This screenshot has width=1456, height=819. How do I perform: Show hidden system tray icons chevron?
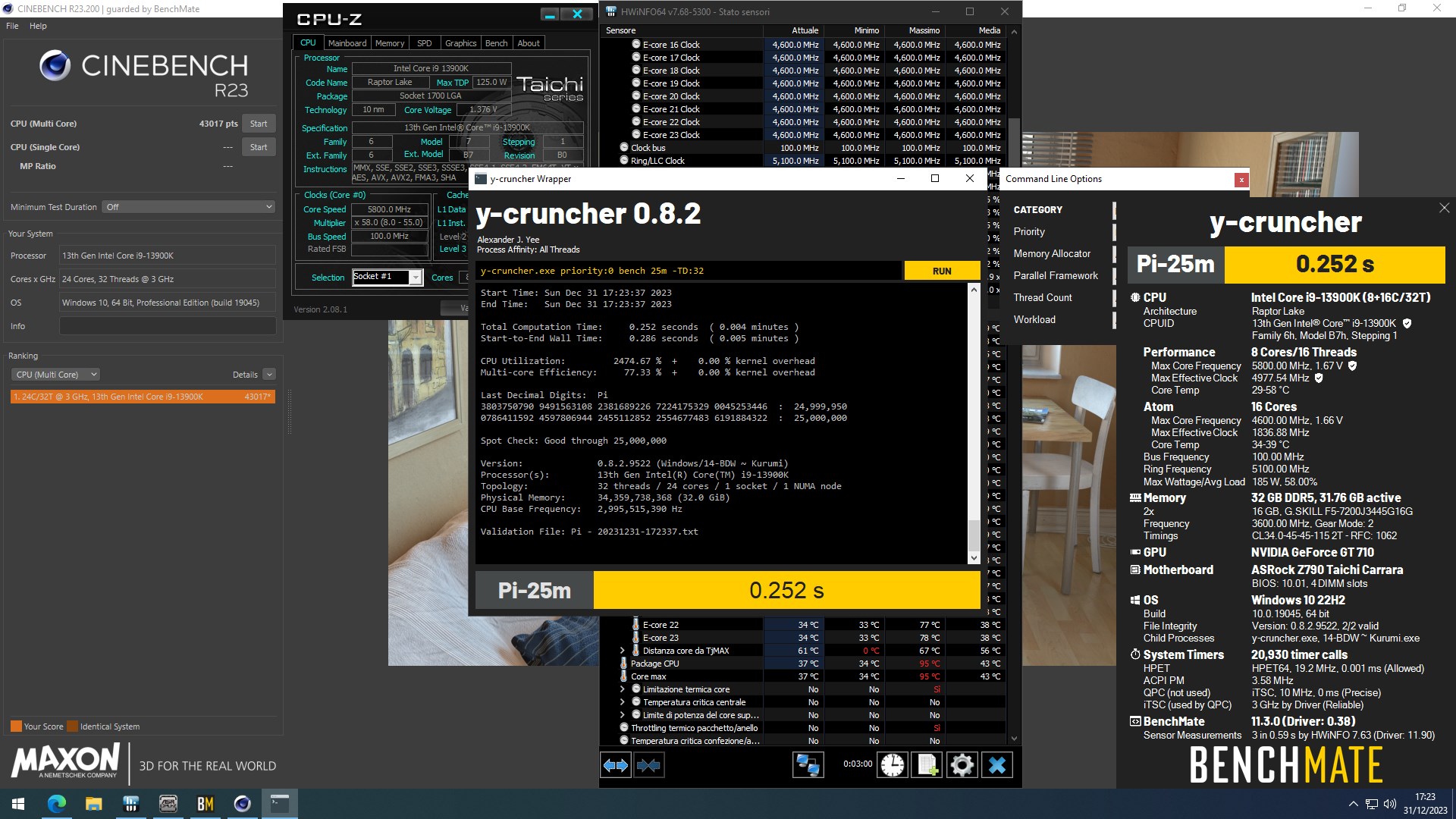(1353, 804)
